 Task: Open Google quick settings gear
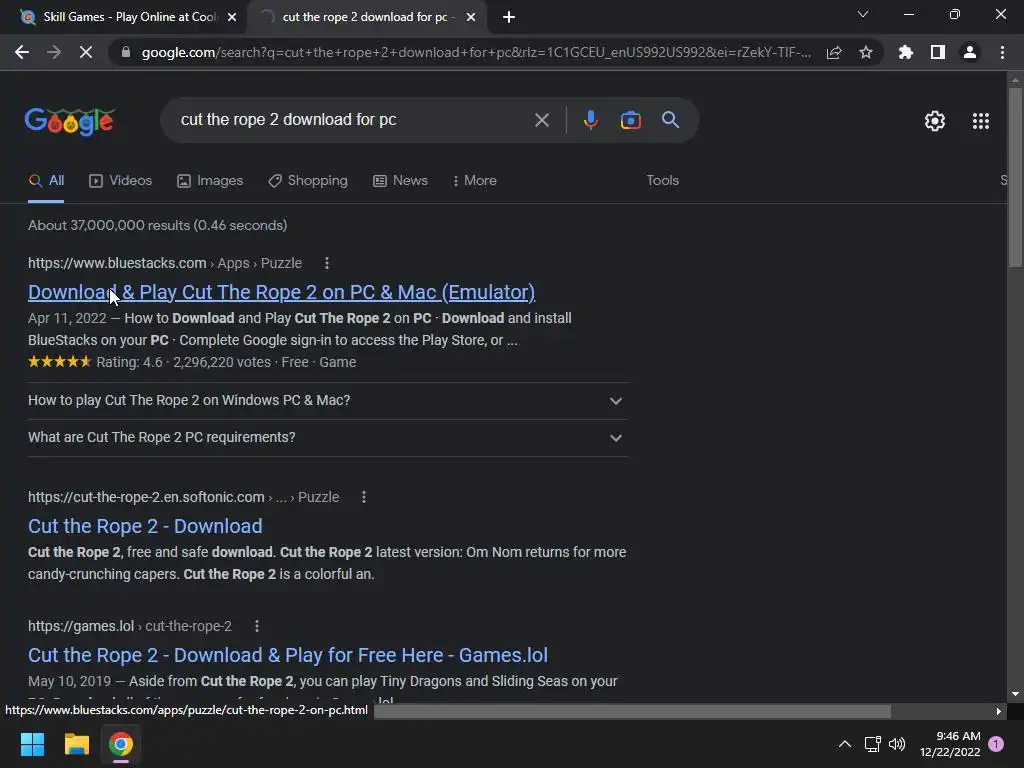[x=935, y=121]
